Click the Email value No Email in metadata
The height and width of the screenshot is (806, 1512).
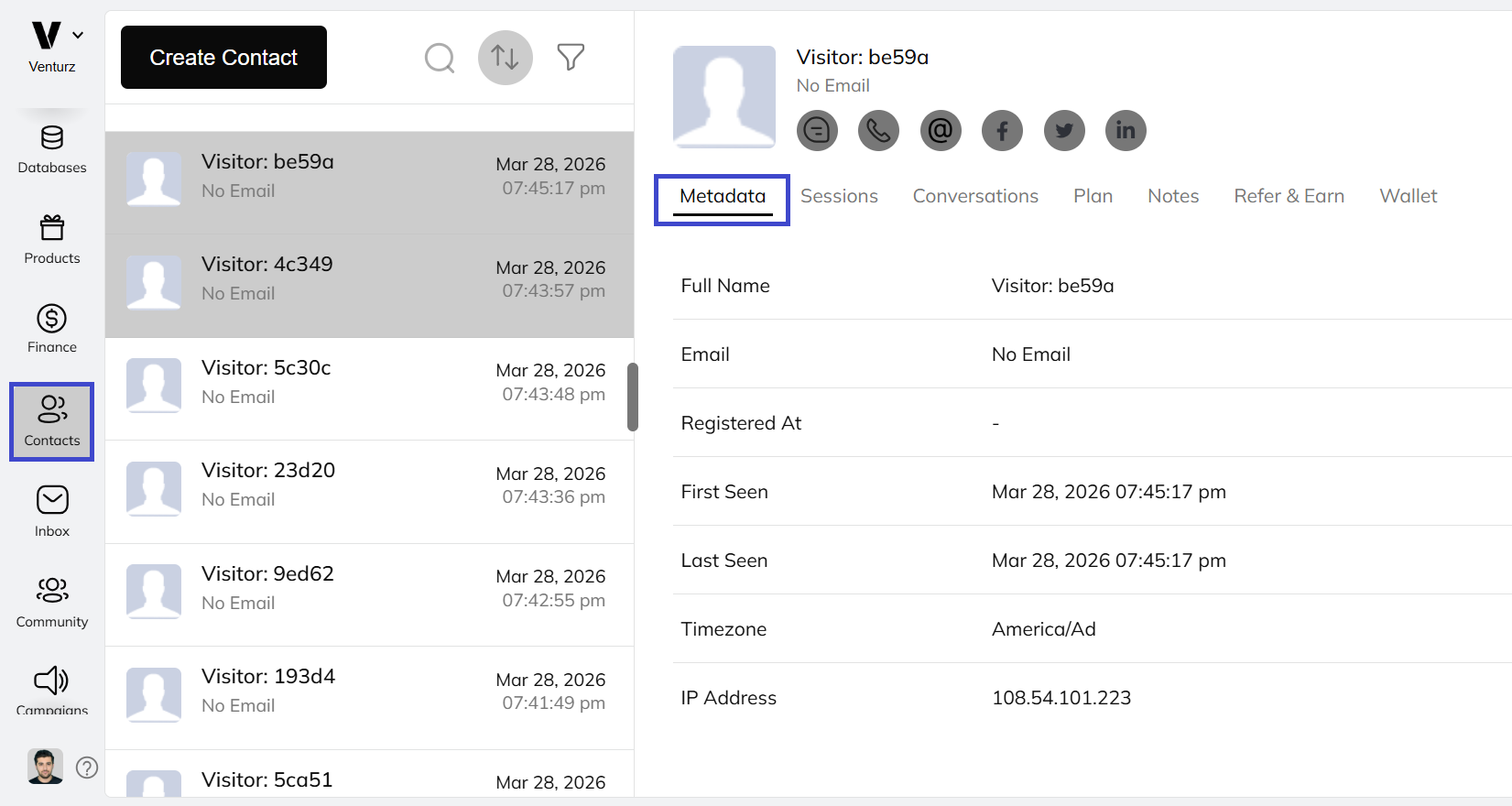click(1030, 354)
